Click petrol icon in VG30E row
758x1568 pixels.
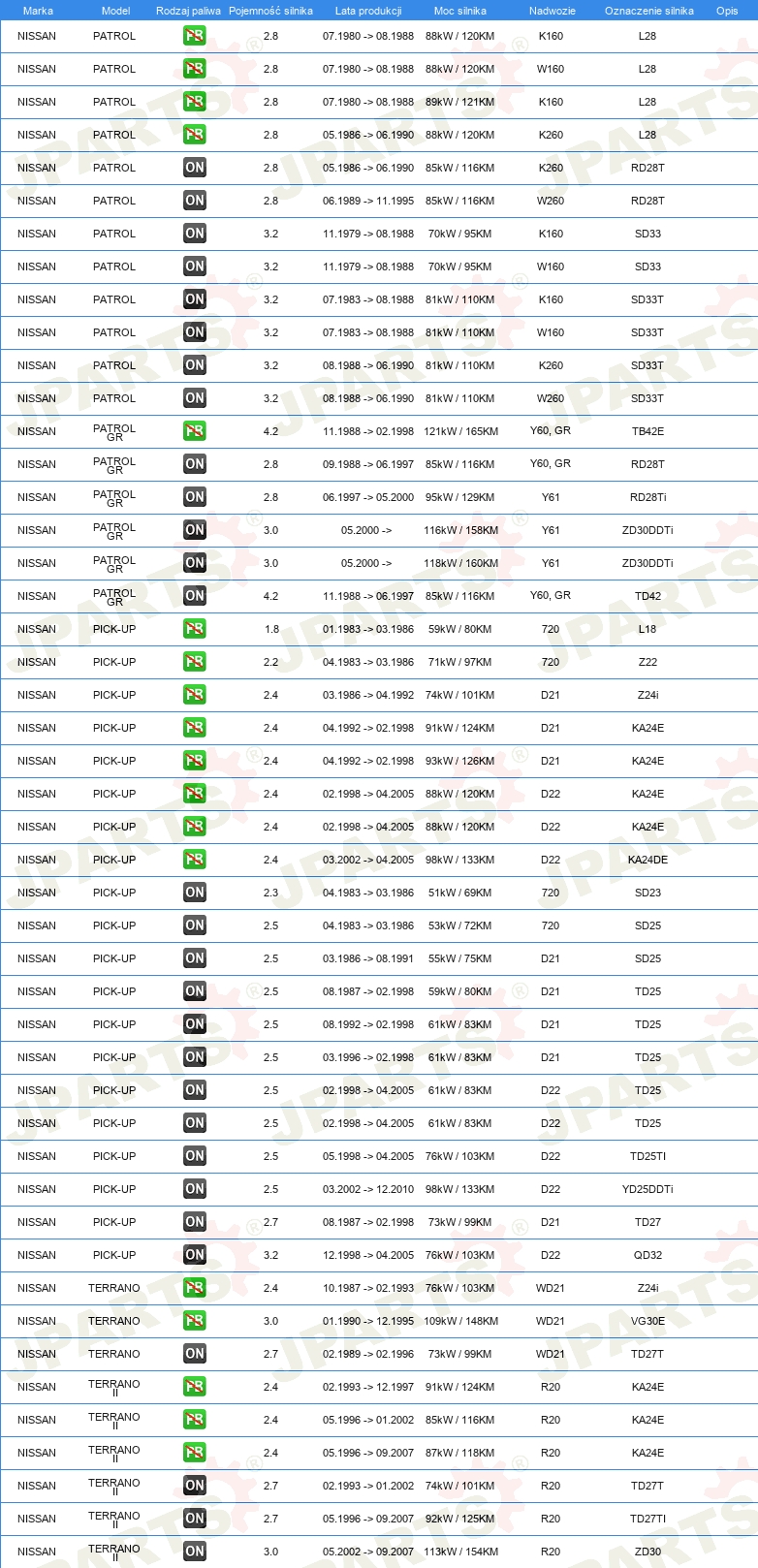tap(195, 1321)
